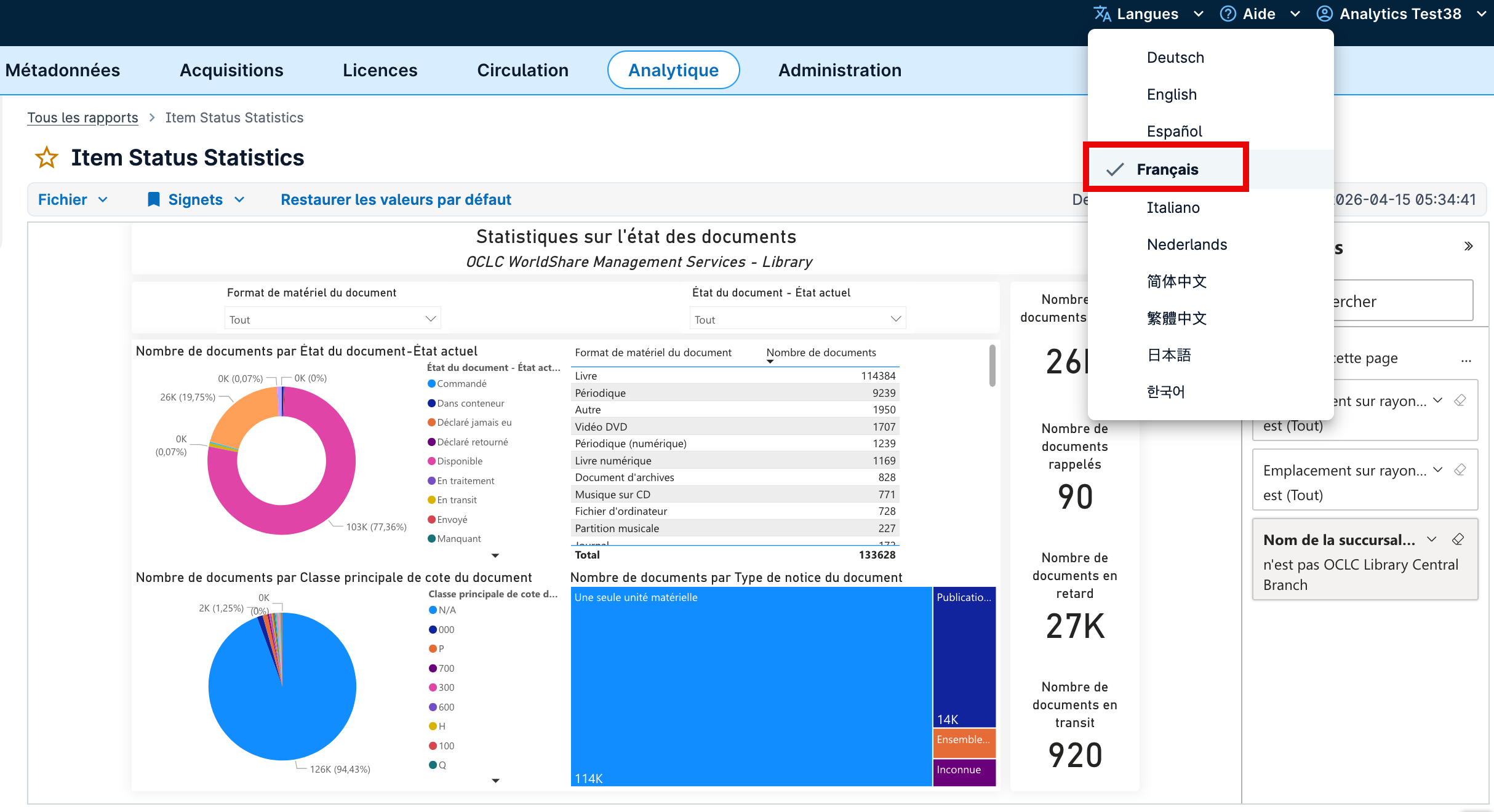1494x812 pixels.
Task: Click the Aide question mark icon
Action: point(1228,14)
